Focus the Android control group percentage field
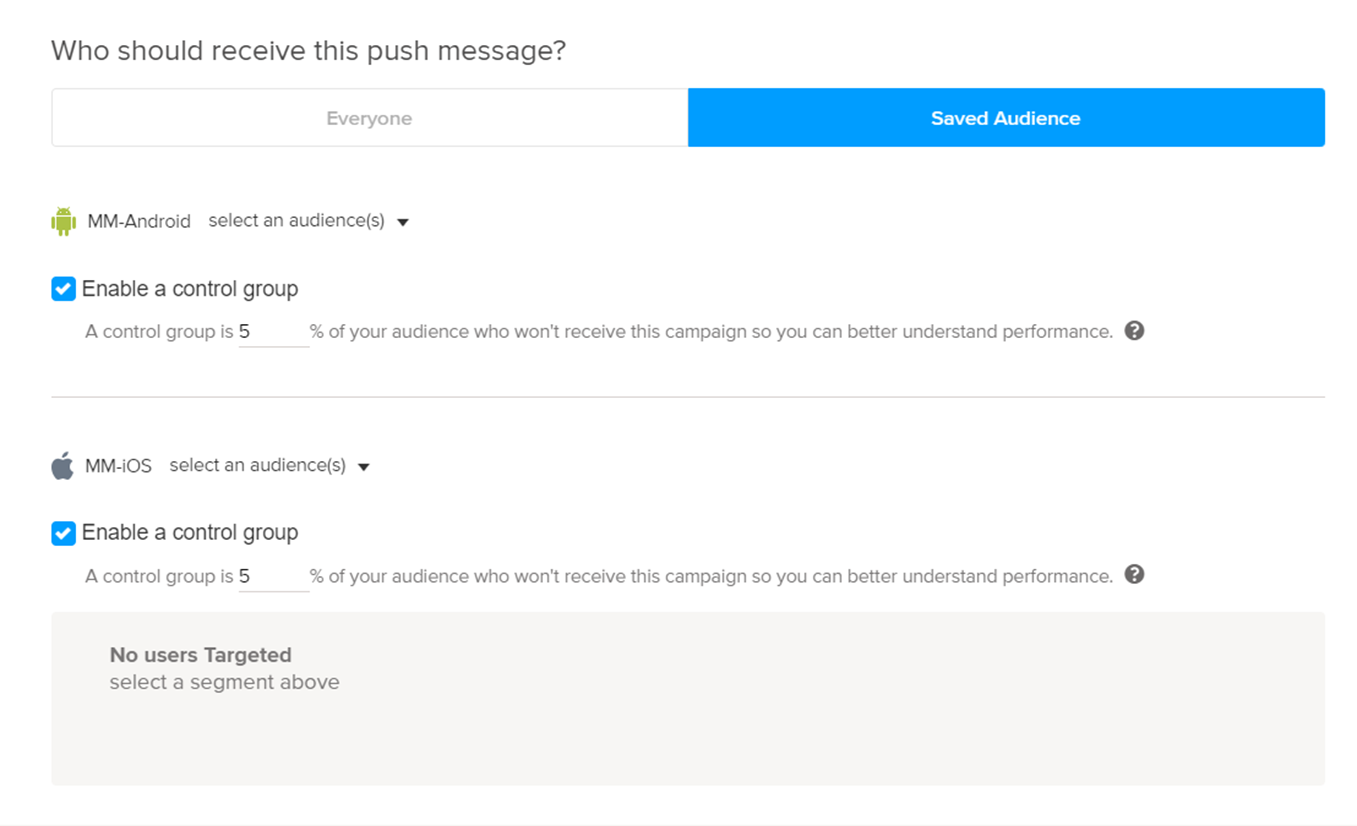 (273, 332)
